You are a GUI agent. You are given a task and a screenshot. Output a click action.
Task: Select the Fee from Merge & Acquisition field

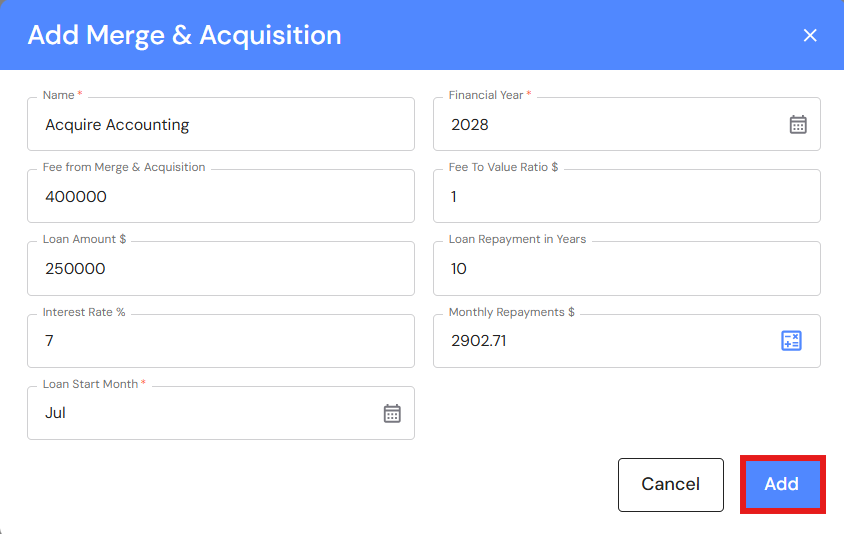pos(220,197)
